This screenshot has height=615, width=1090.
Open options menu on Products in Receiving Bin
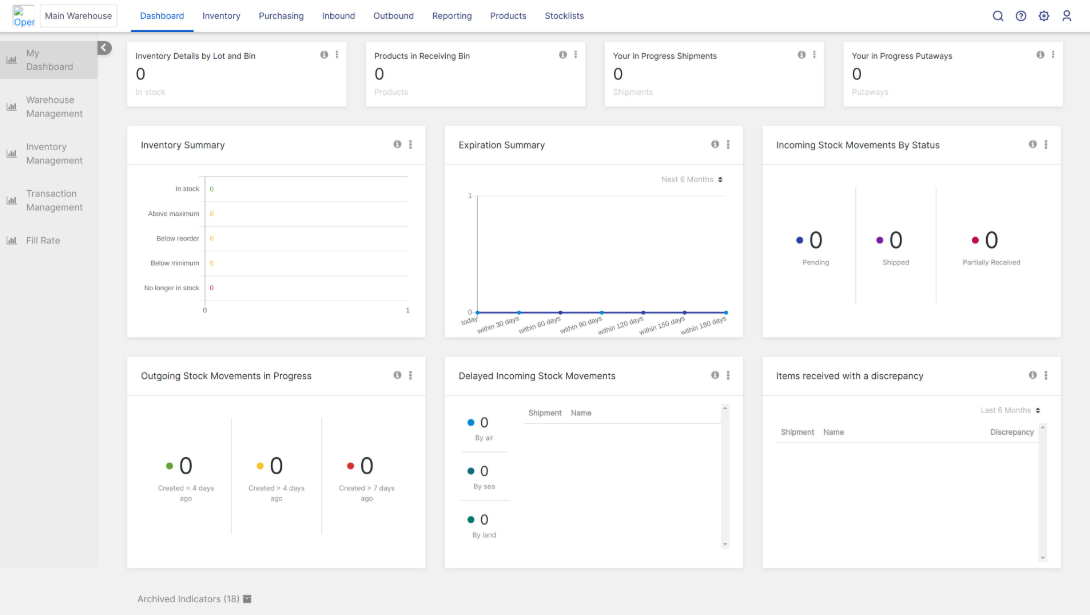[576, 55]
